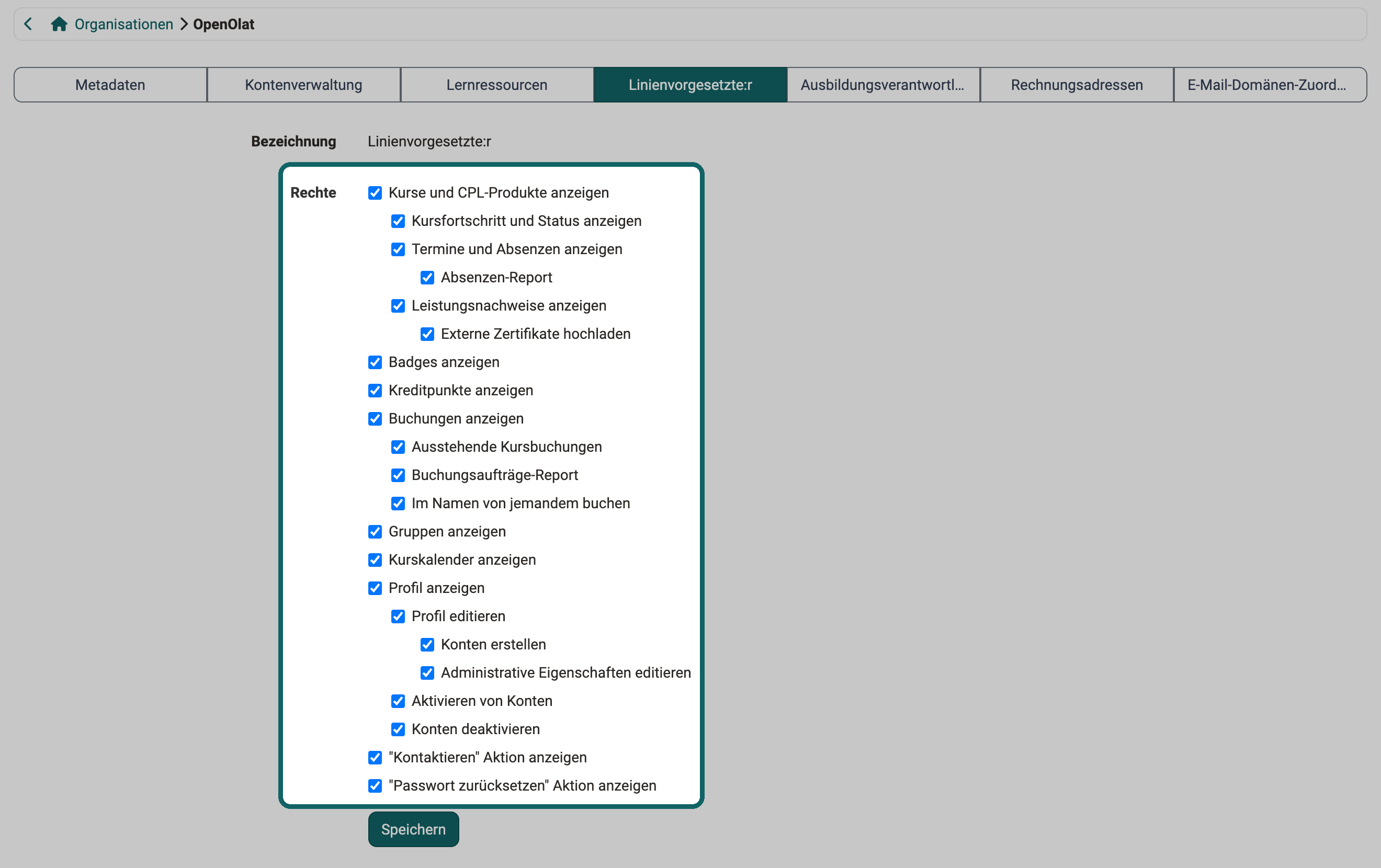Uncheck Buchungen anzeigen
Screen dimensions: 1381x868
tap(375, 418)
